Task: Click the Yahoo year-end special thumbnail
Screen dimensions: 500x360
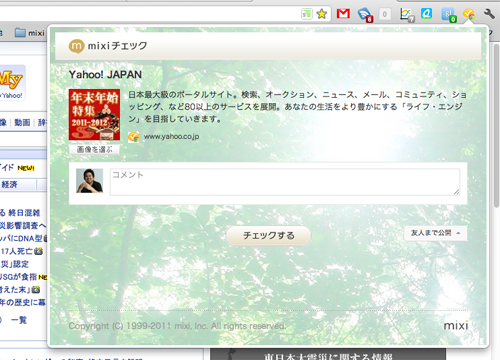Action: tap(94, 114)
